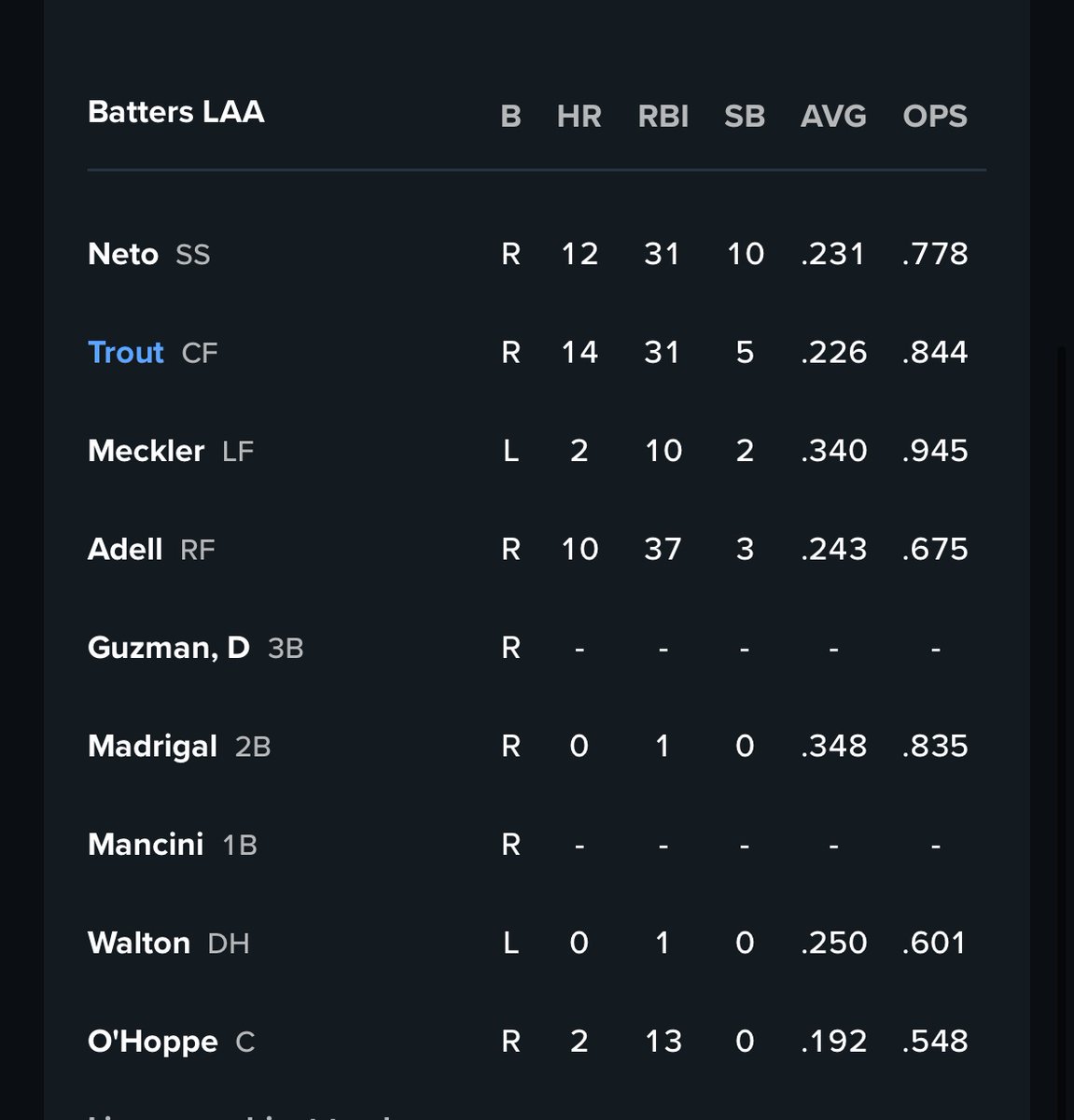Click the AVG column header

[833, 116]
